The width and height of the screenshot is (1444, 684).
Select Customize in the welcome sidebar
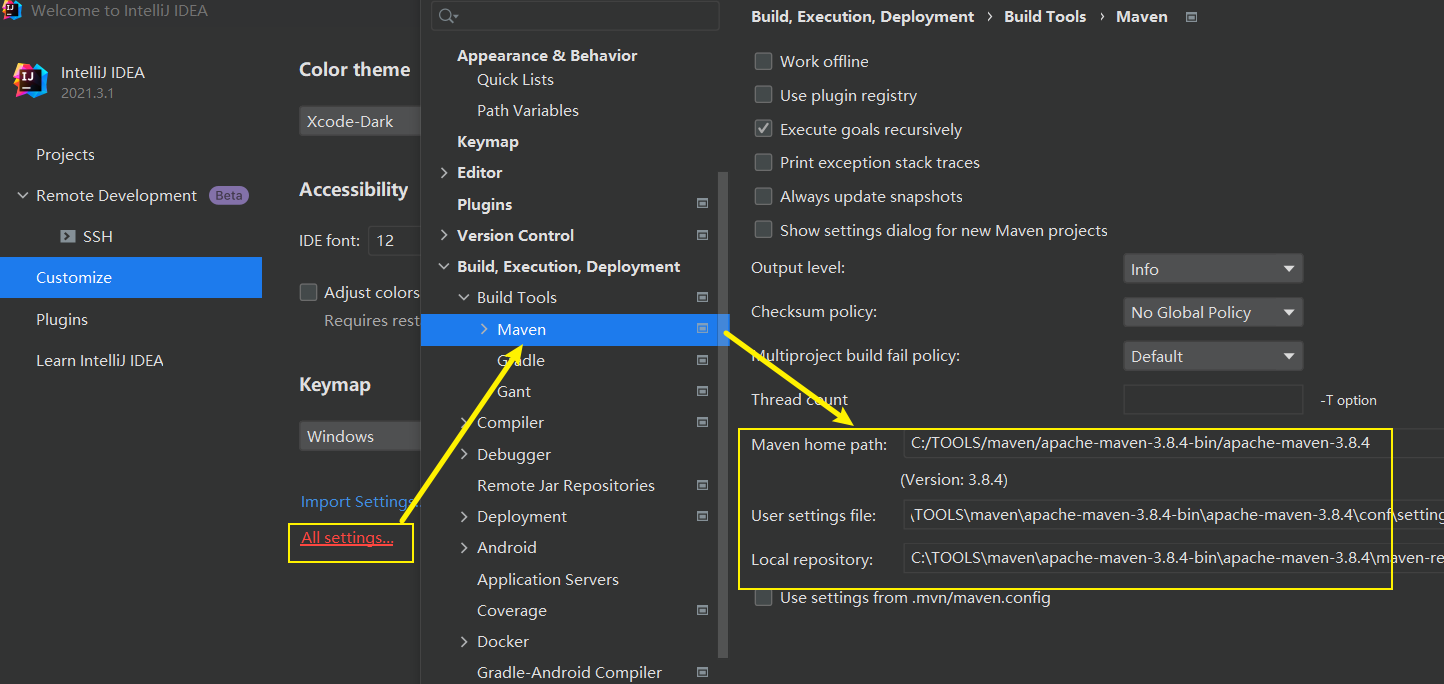pos(131,277)
